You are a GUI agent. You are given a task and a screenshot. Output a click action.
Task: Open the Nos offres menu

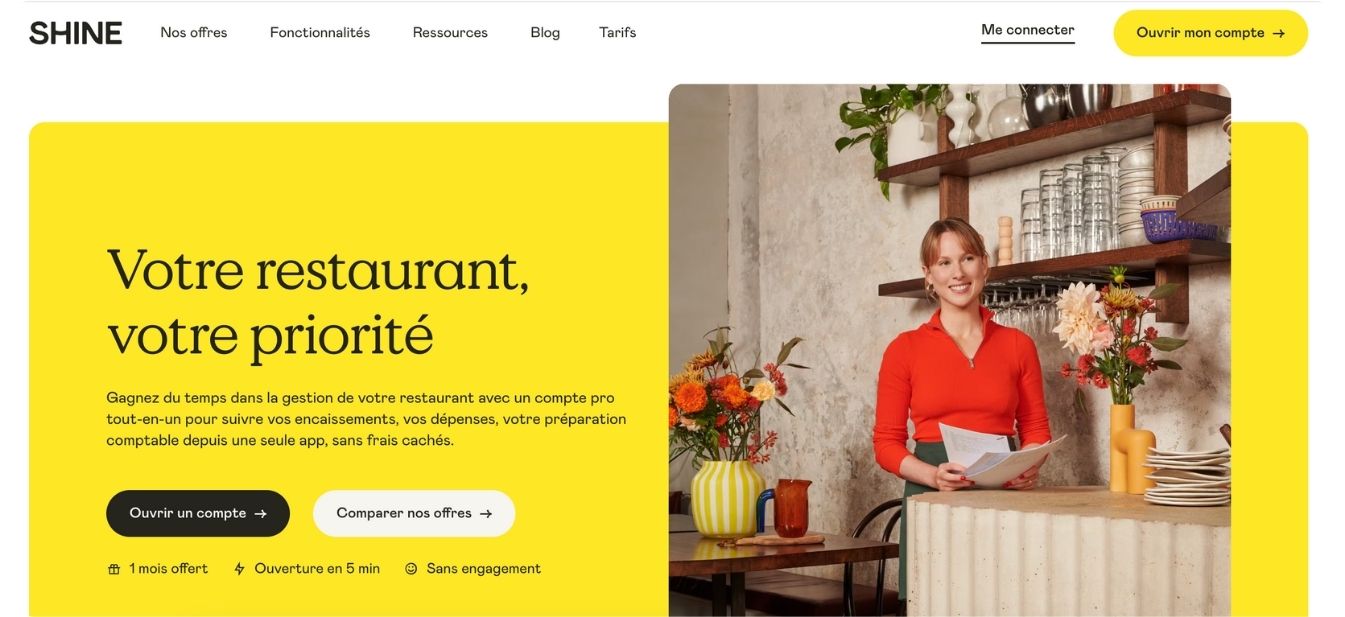[194, 33]
